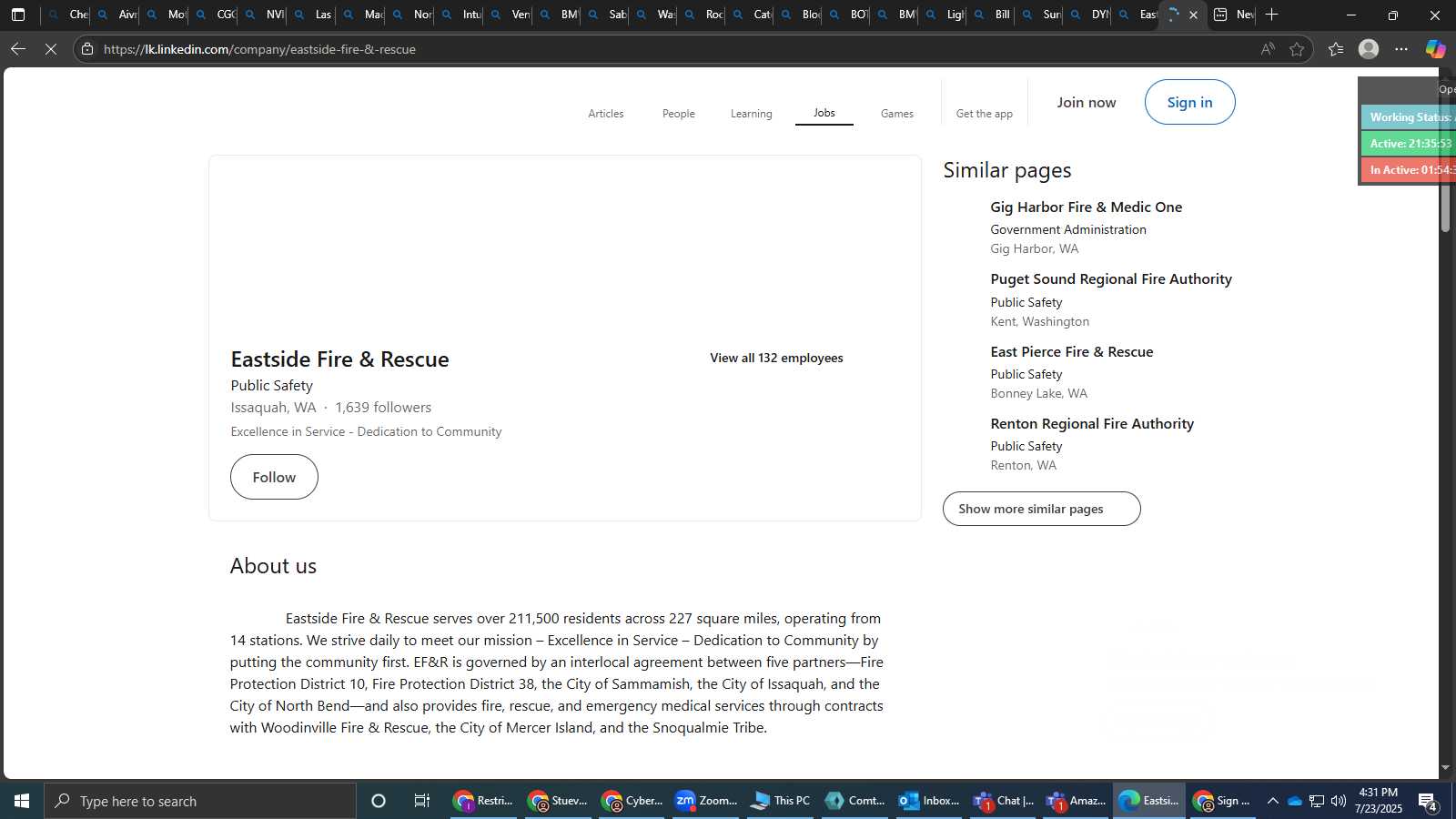Open Outlook Inbox from taskbar

(x=928, y=801)
